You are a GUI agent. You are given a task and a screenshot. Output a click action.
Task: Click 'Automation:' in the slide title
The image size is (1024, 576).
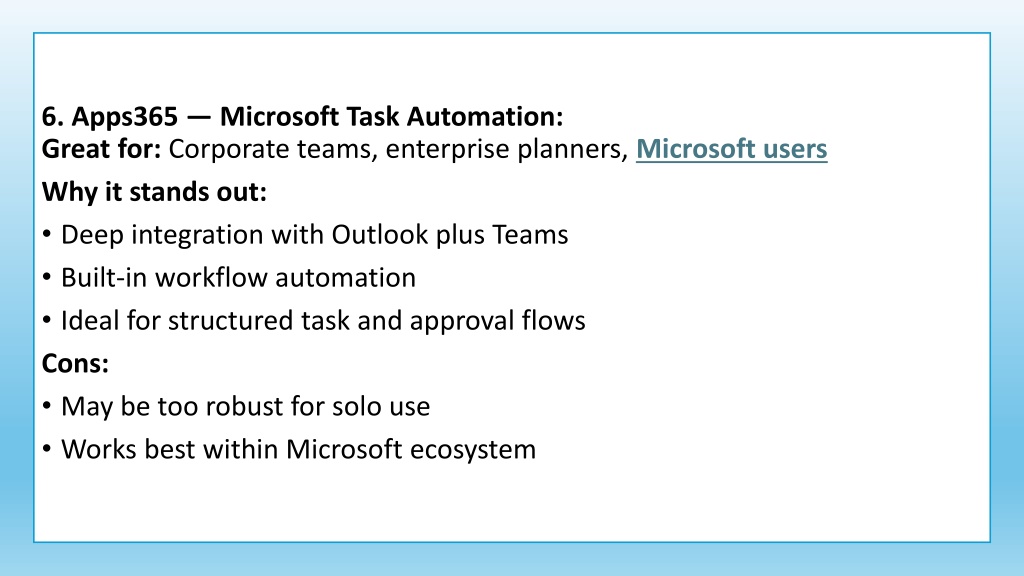(x=485, y=117)
